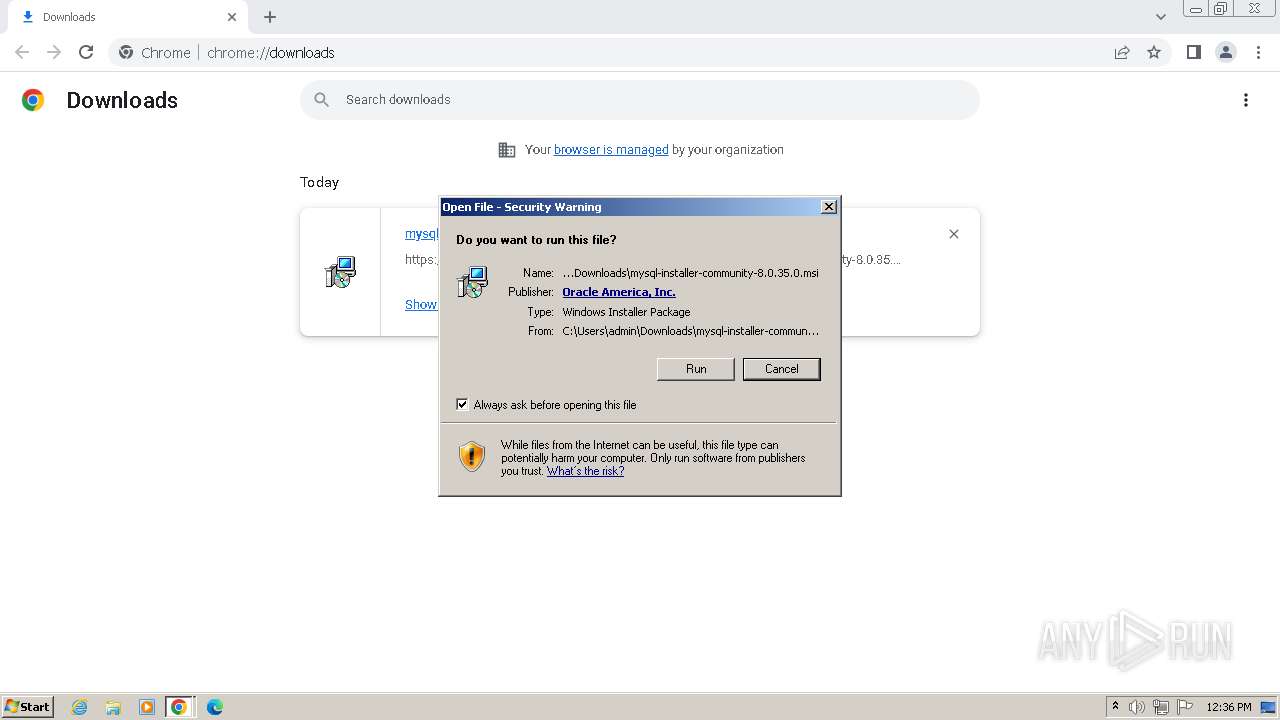The width and height of the screenshot is (1280, 720).
Task: Reload the downloads page
Action: 86,52
